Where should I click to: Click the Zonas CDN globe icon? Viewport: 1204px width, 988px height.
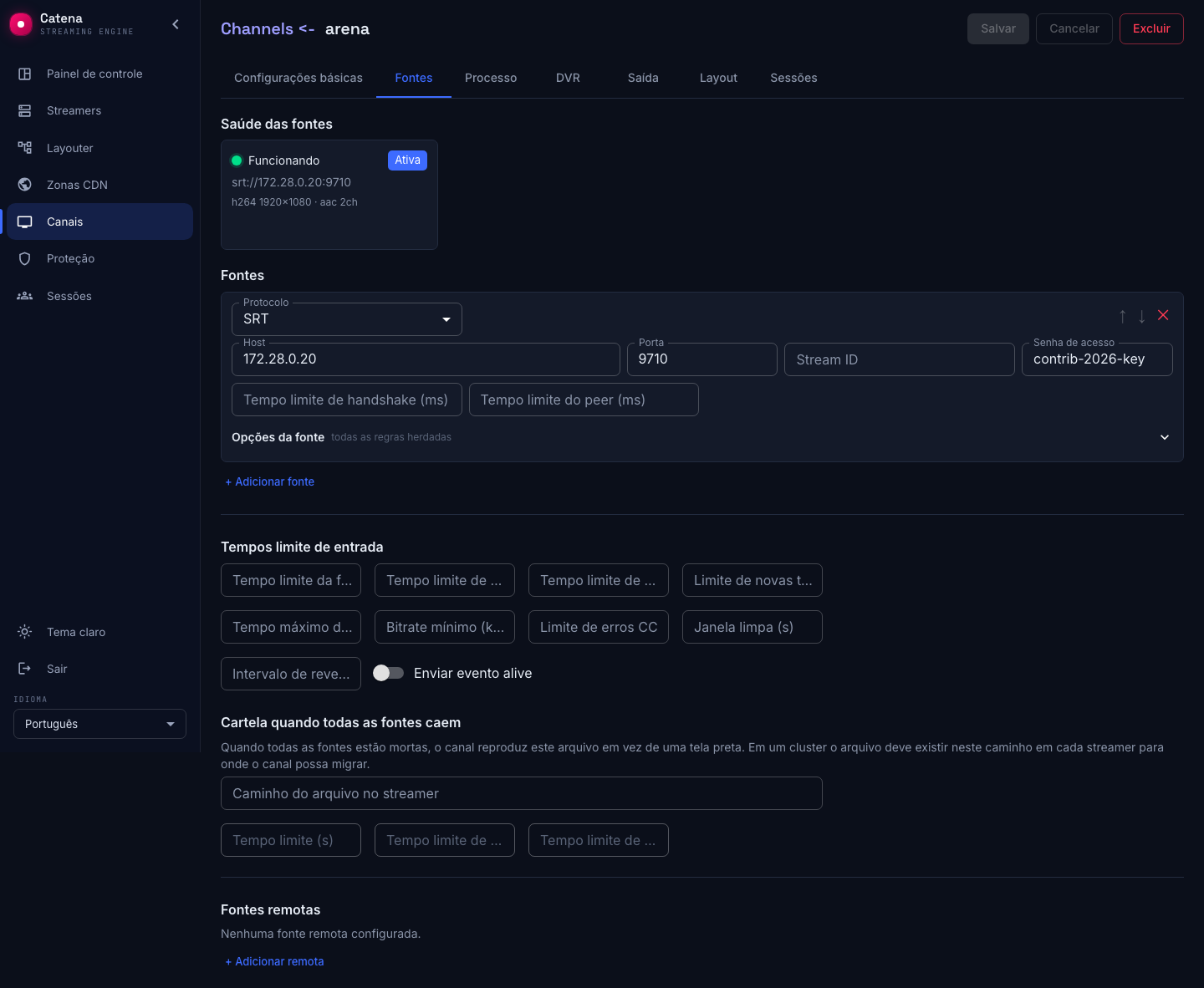(25, 185)
